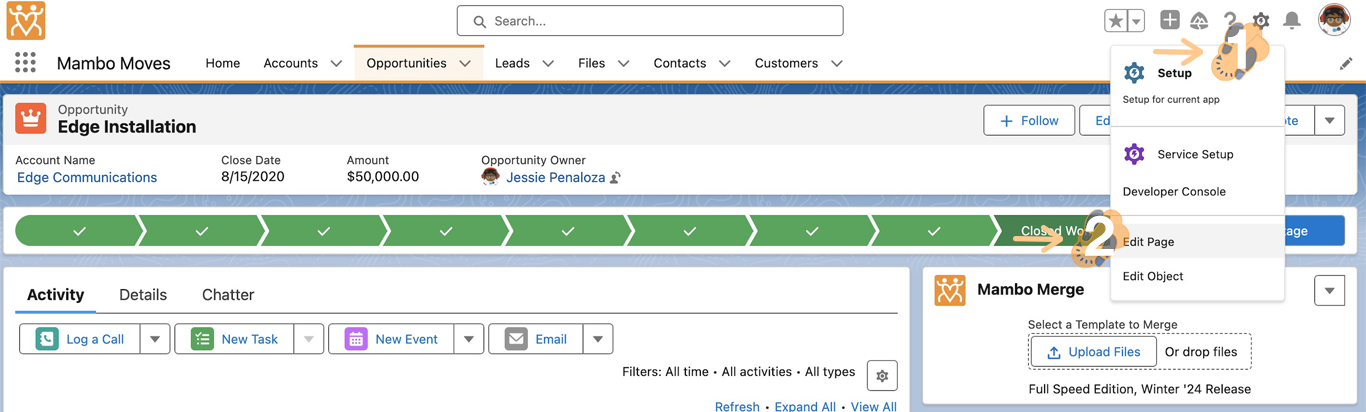The image size is (1366, 412).
Task: Click the notifications bell icon
Action: click(x=1292, y=21)
